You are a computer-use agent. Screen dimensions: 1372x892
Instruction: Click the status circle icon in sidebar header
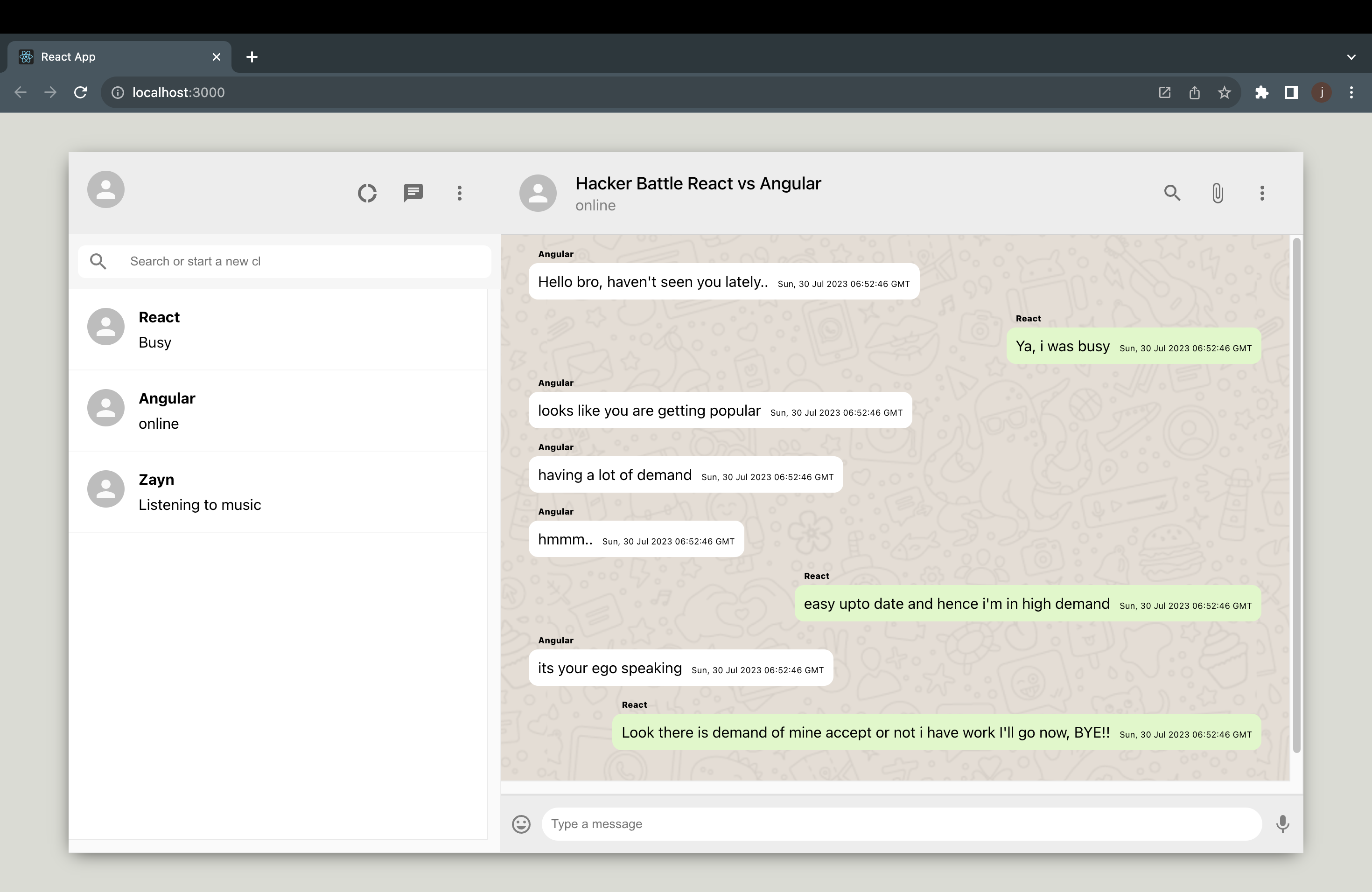click(367, 193)
